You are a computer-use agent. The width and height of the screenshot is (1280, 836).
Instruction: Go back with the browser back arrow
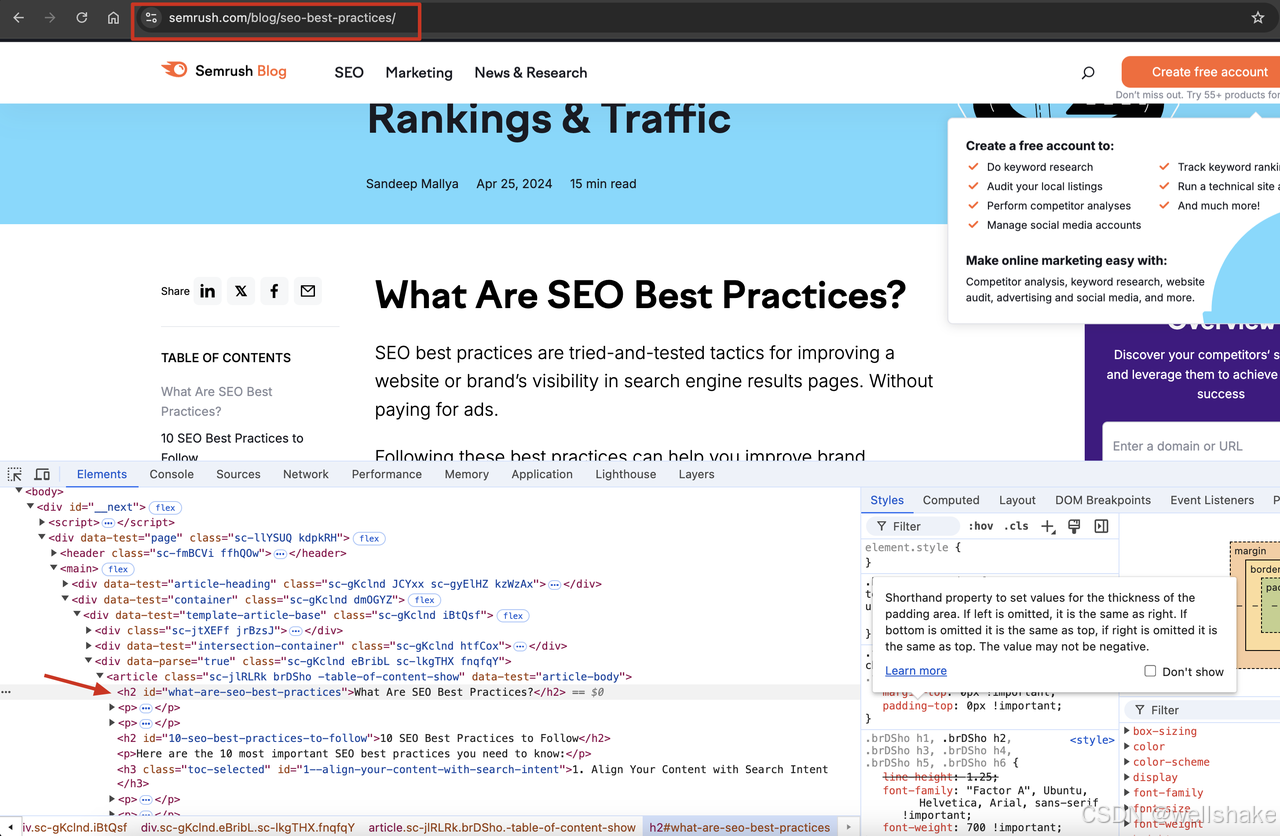point(18,18)
